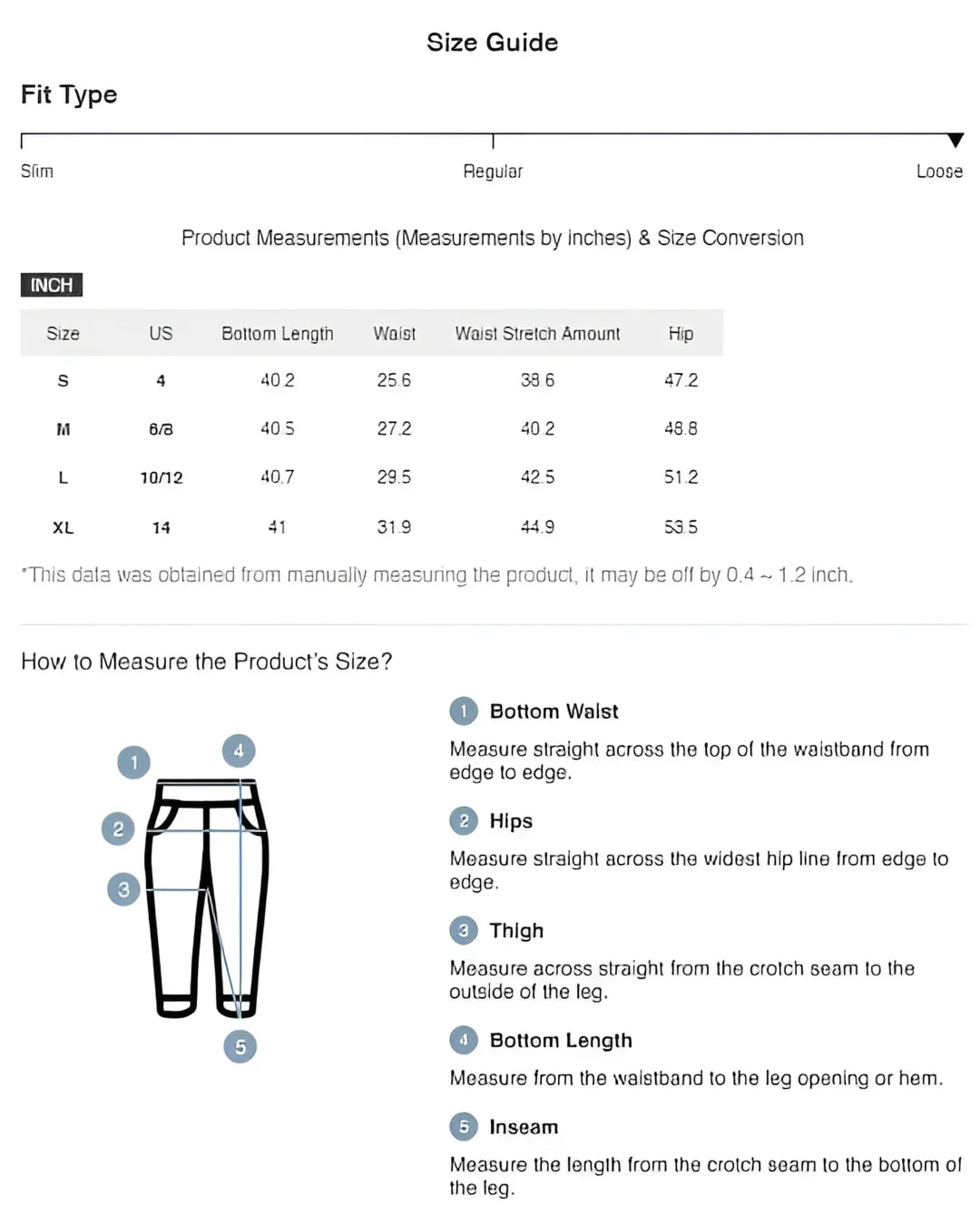The height and width of the screenshot is (1225, 980).
Task: Click the Loose triangle marker on fit scale
Action: point(955,140)
